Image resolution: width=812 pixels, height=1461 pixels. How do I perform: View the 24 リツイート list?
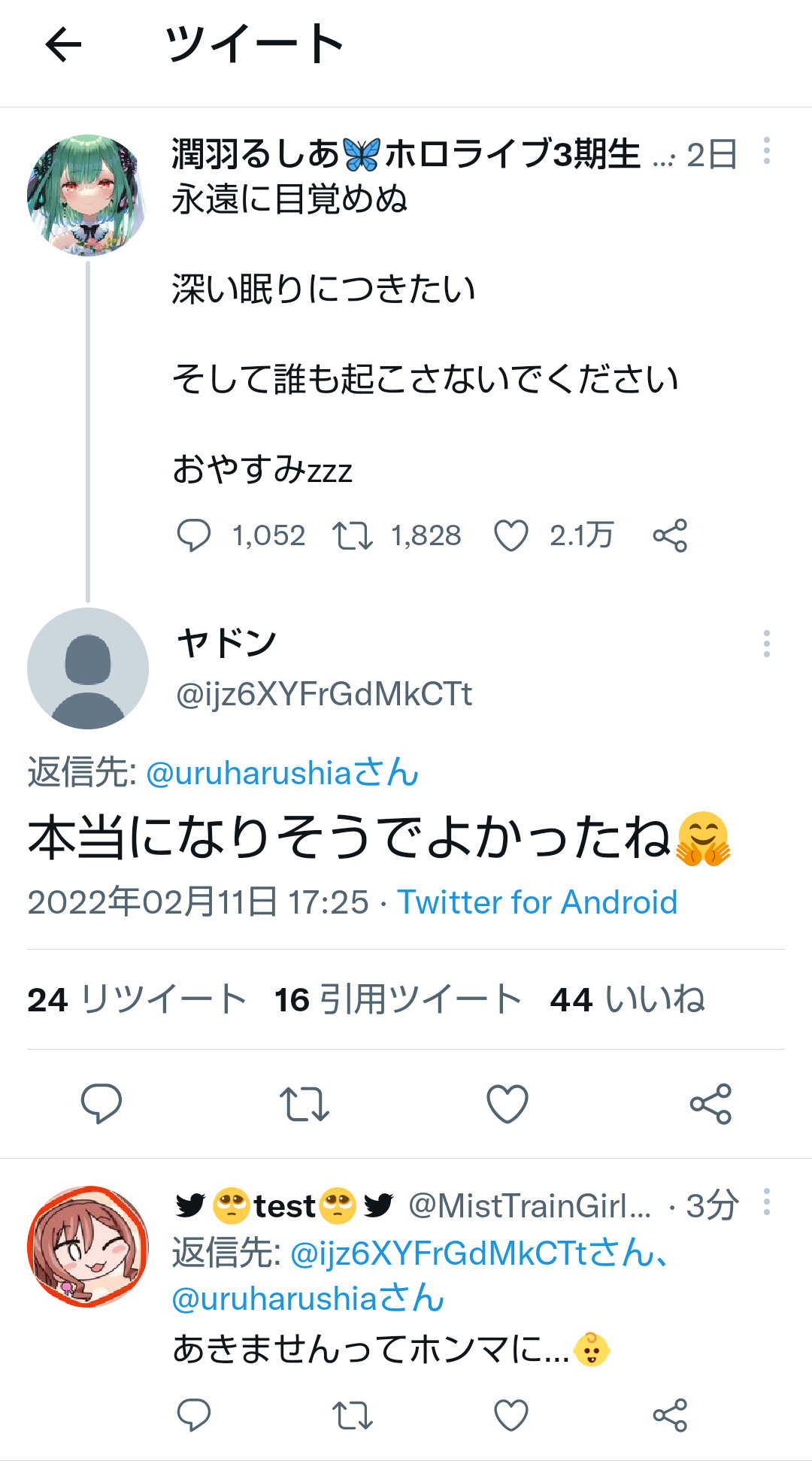(x=137, y=1000)
